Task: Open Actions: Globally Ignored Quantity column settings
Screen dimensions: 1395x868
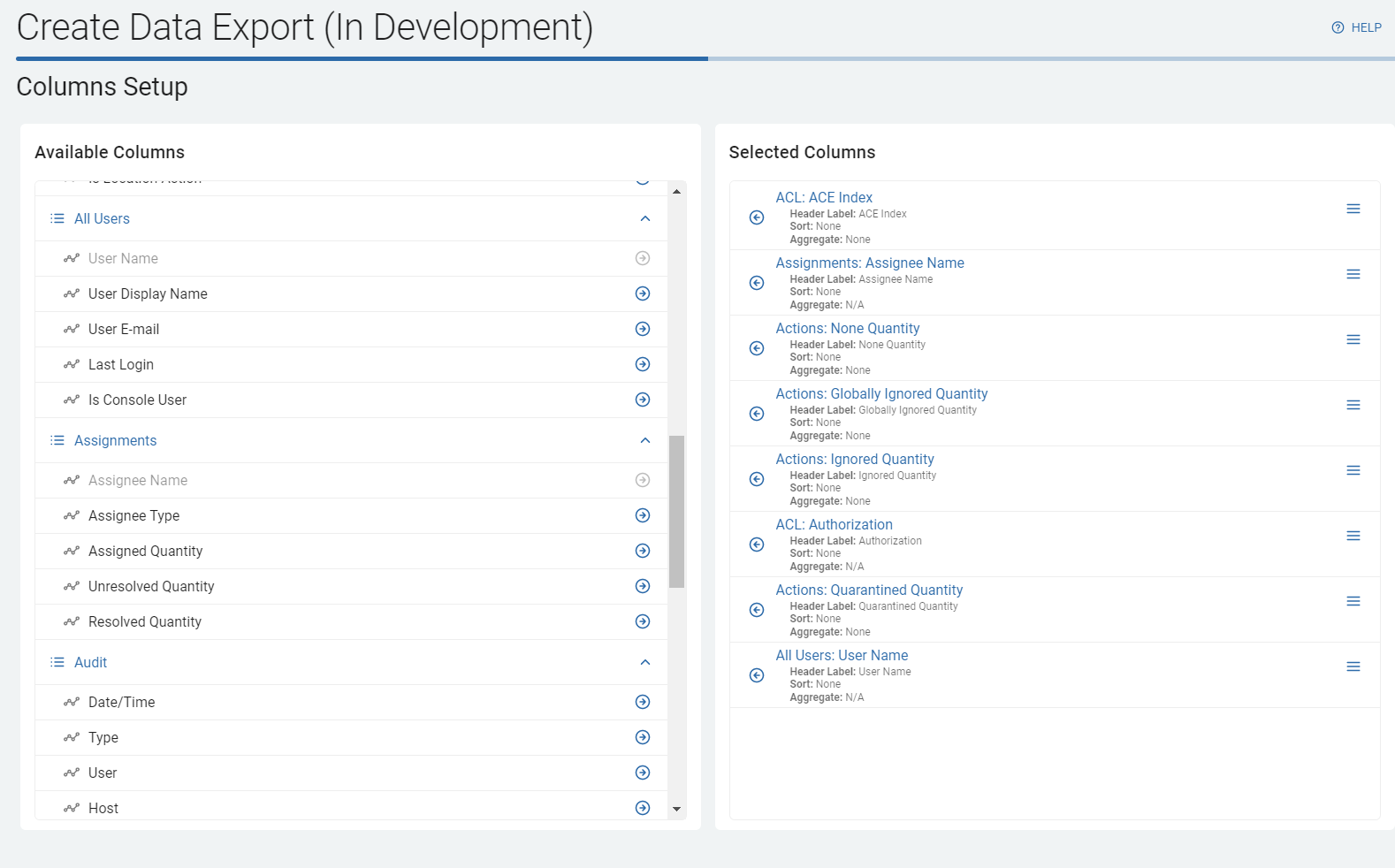Action: [x=881, y=393]
